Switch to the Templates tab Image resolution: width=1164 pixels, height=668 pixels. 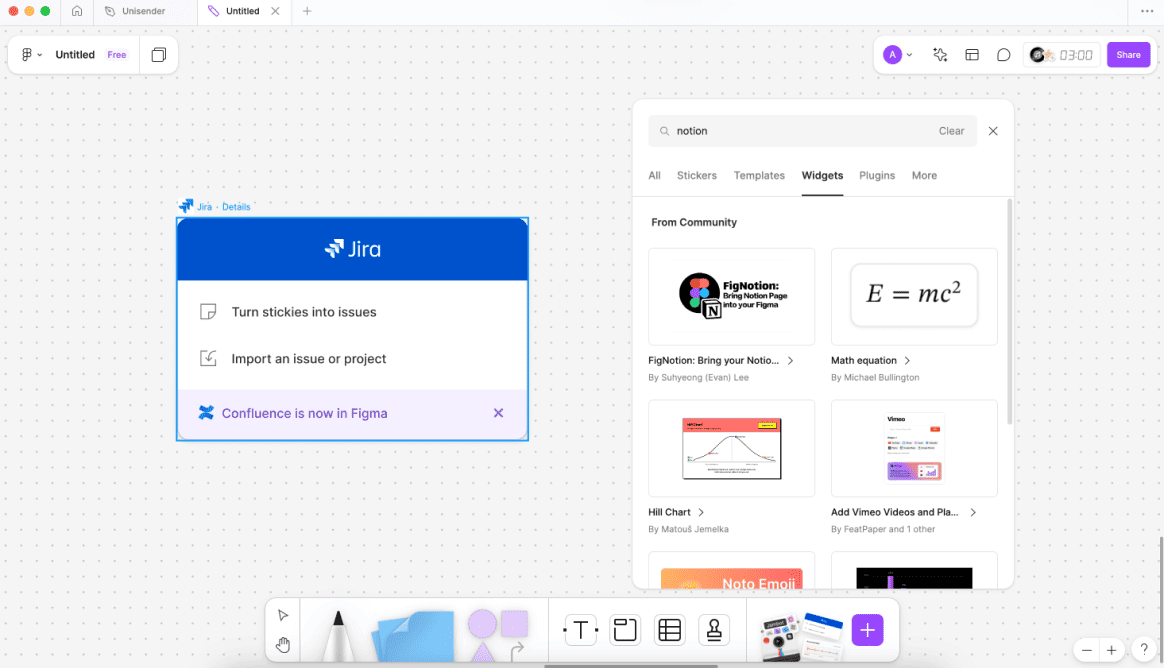click(759, 176)
